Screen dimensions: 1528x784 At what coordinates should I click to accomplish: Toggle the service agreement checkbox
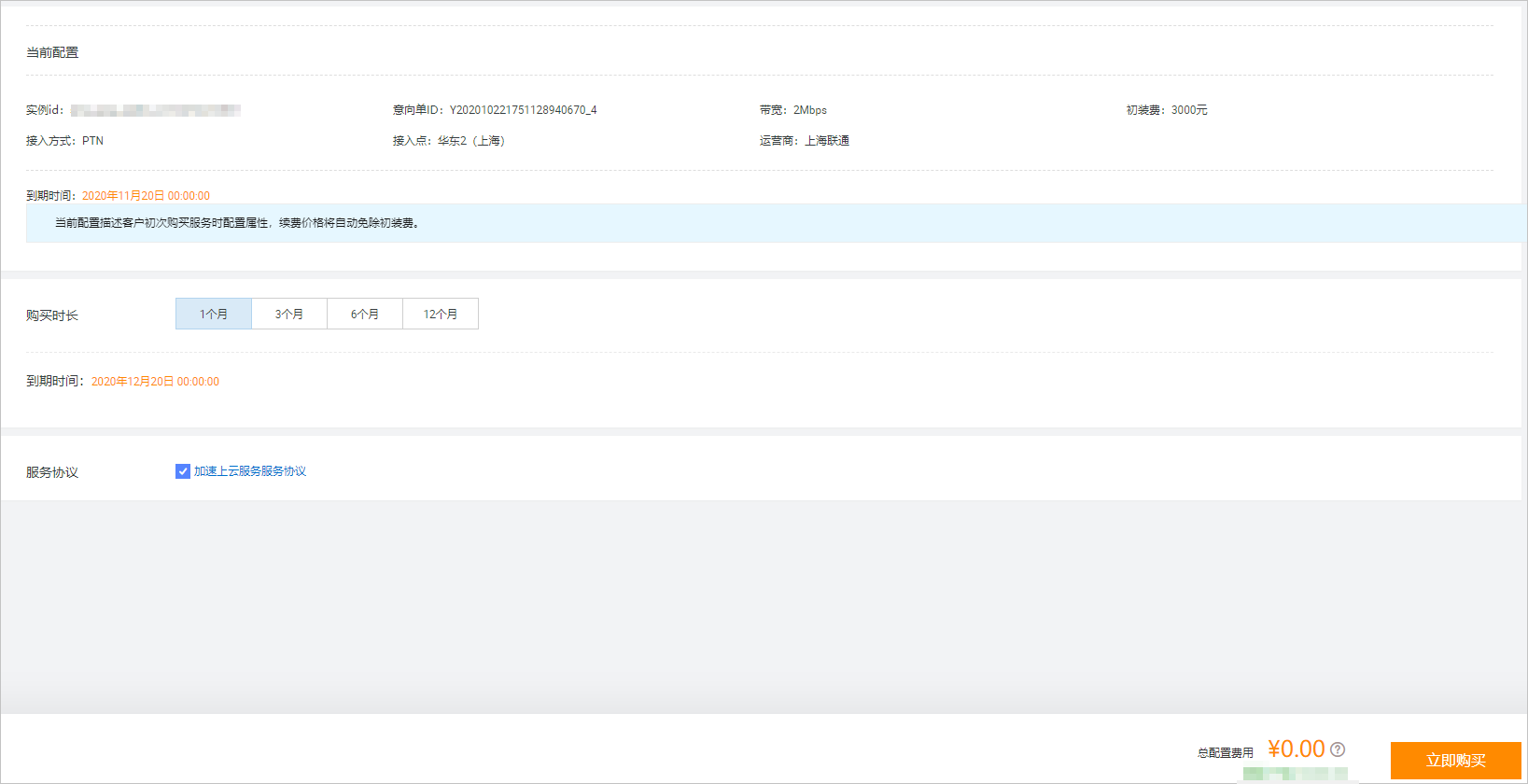tap(183, 471)
